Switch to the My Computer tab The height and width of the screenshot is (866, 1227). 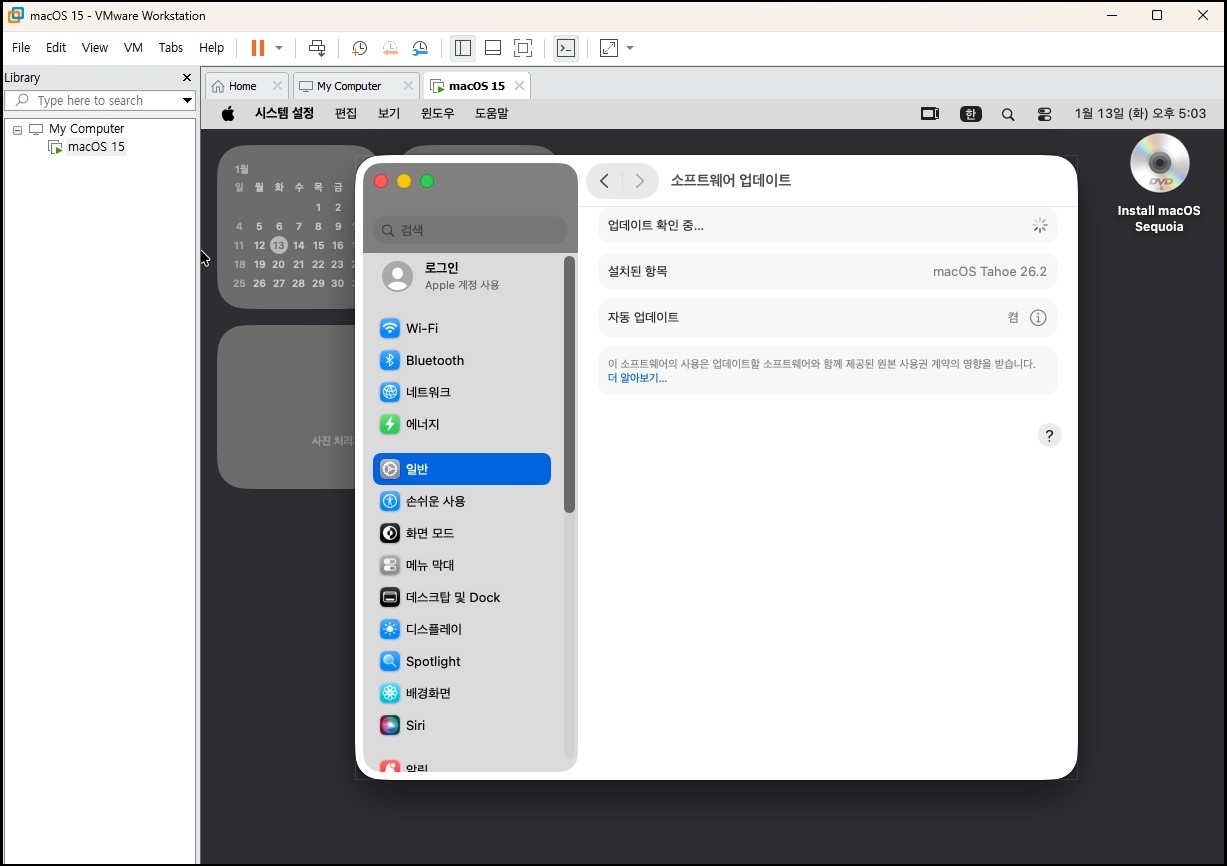point(349,86)
